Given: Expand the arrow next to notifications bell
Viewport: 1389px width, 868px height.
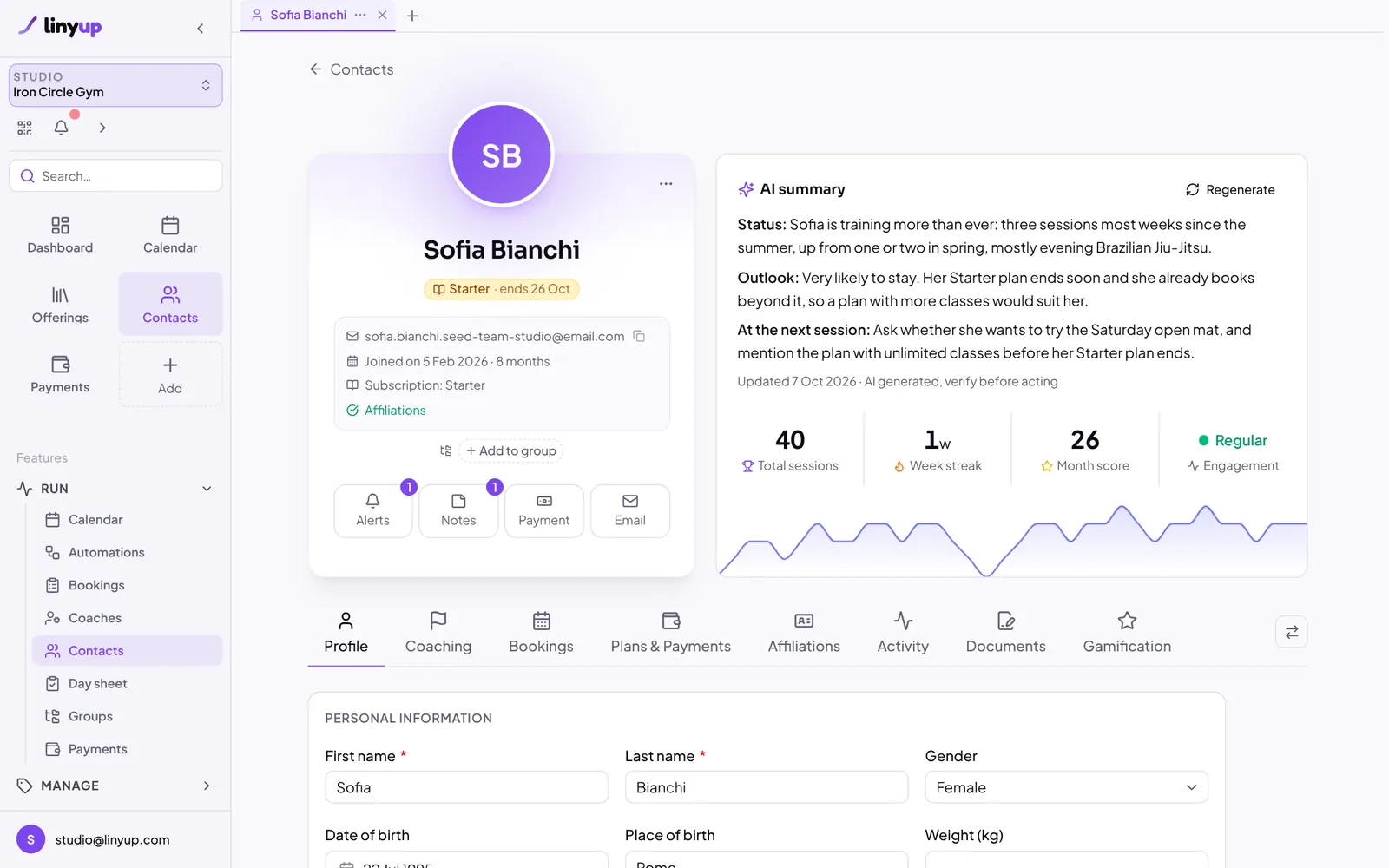Looking at the screenshot, I should pyautogui.click(x=102, y=128).
